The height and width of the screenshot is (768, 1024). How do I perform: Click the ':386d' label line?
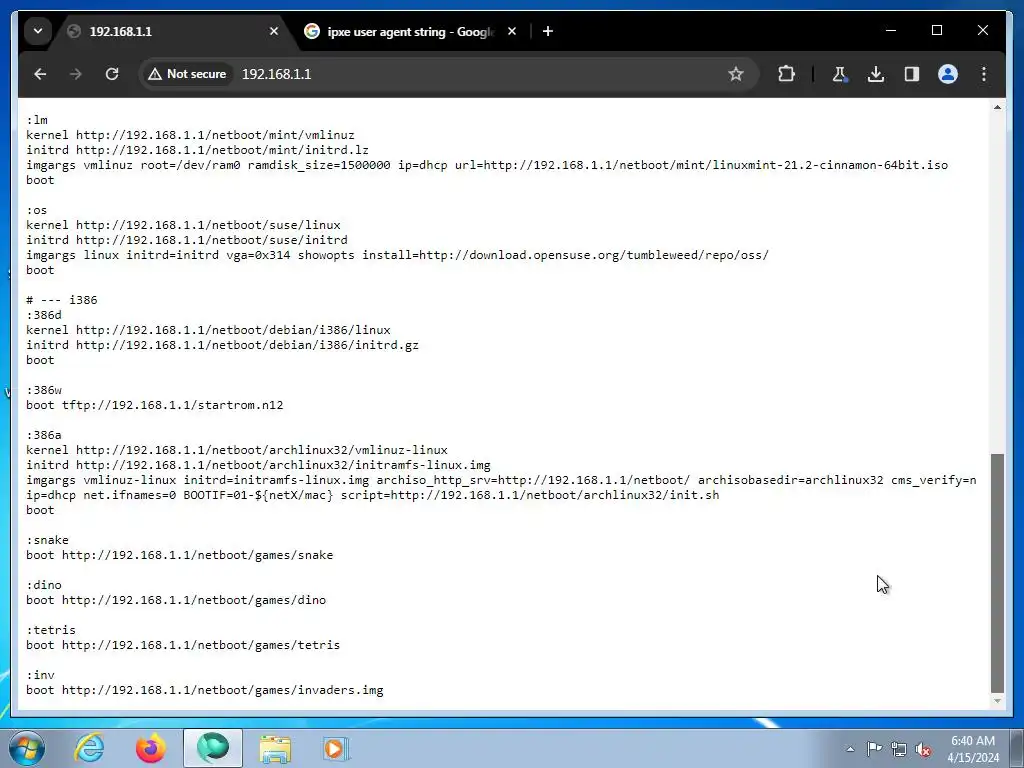pos(44,315)
